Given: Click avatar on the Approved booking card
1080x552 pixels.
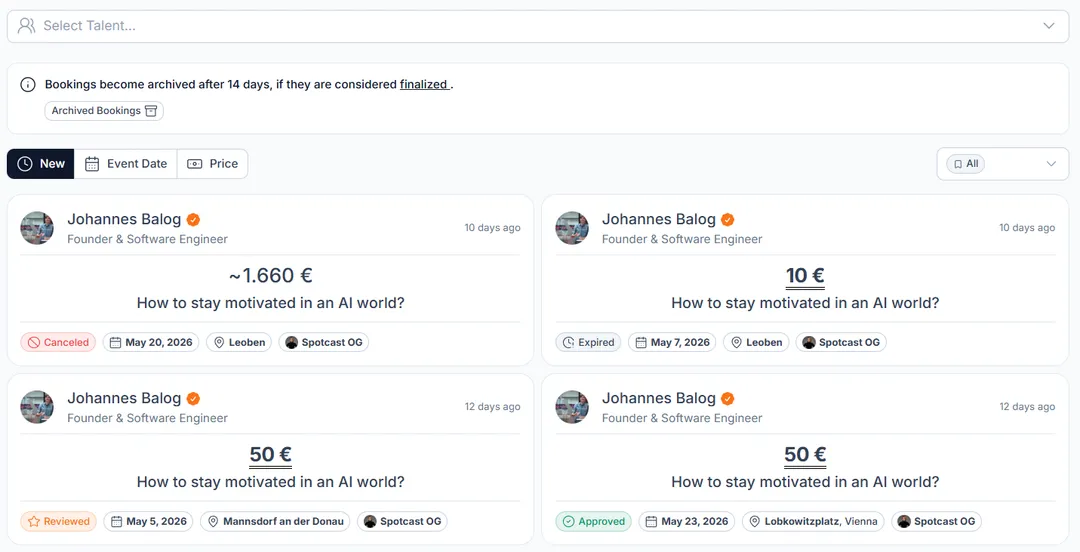Looking at the screenshot, I should 572,407.
